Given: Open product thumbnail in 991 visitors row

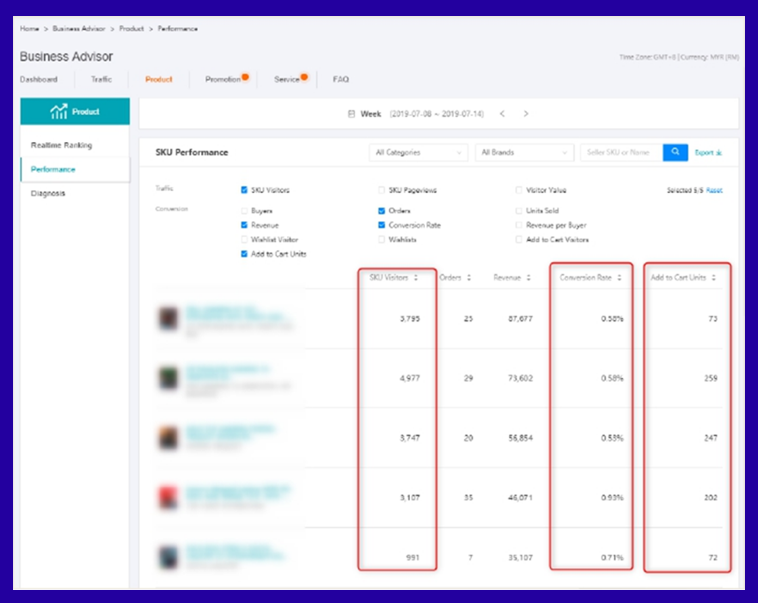Looking at the screenshot, I should point(169,557).
